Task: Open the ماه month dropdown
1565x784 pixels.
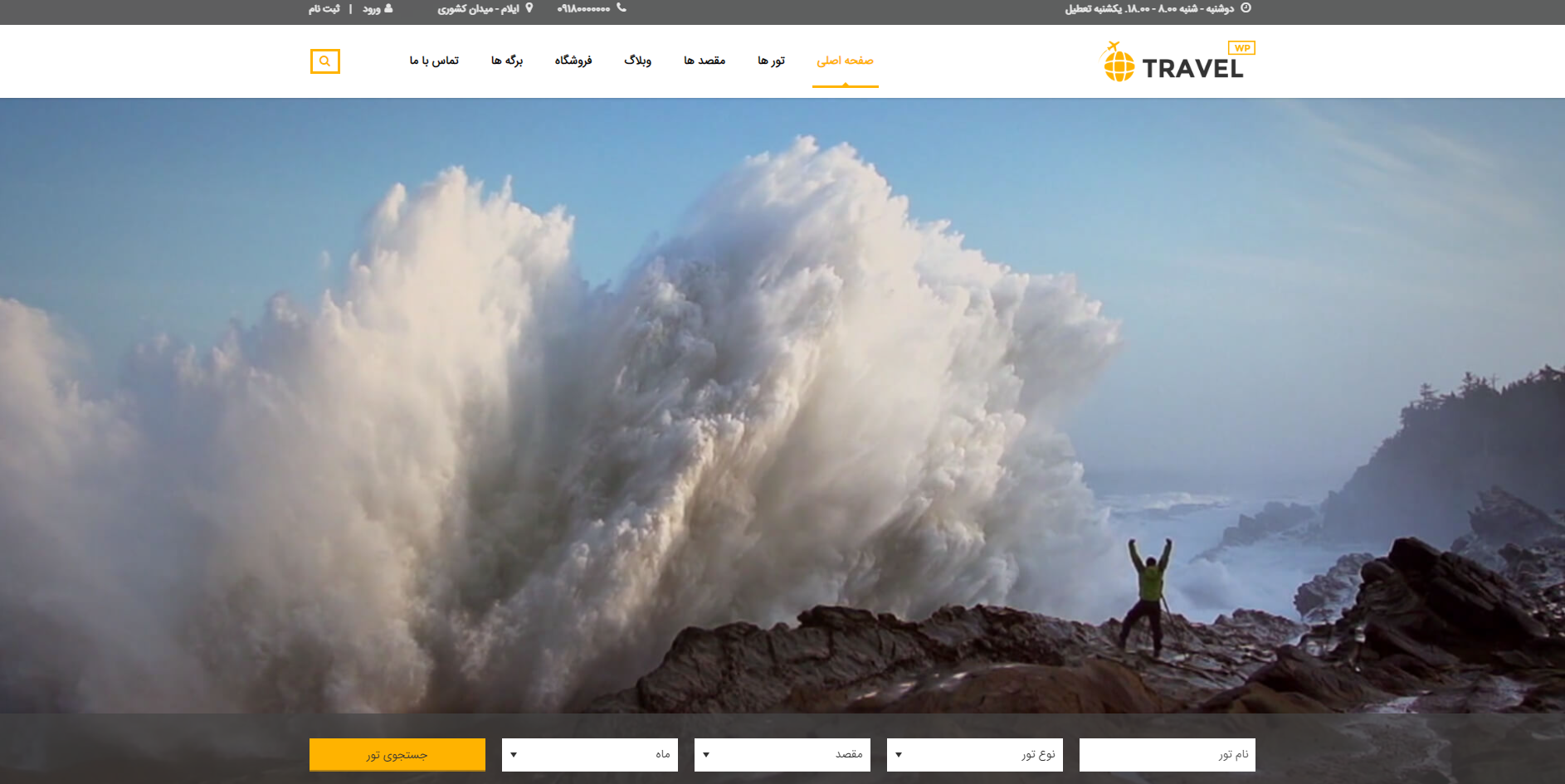Action: (x=589, y=755)
